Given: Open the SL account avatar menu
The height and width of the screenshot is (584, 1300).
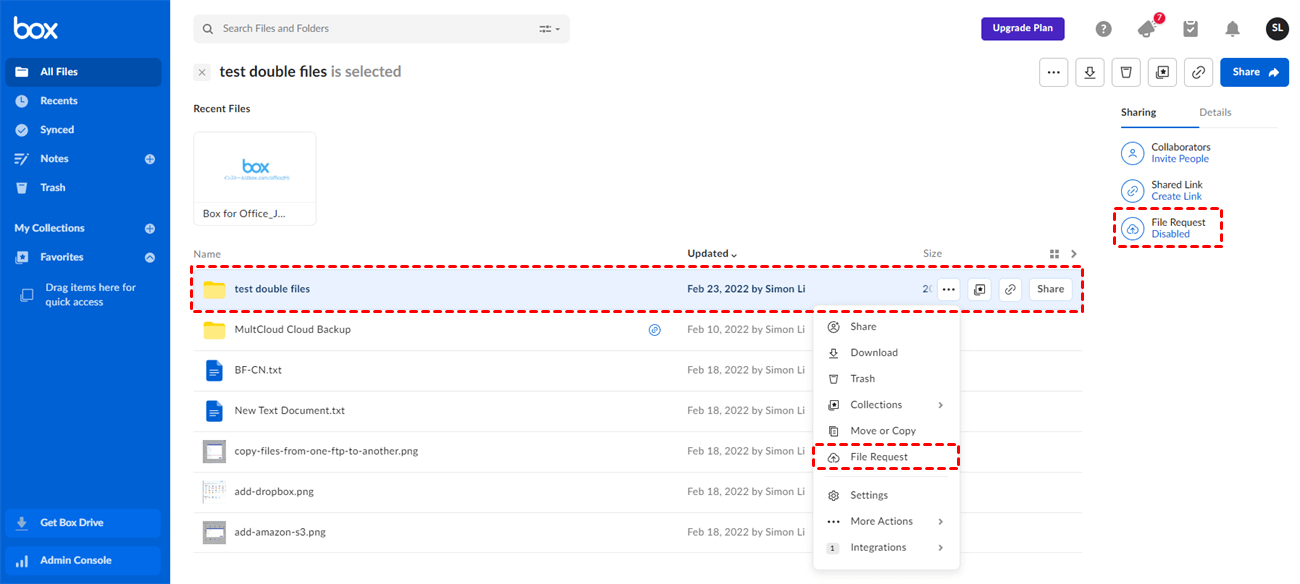Looking at the screenshot, I should (x=1277, y=29).
